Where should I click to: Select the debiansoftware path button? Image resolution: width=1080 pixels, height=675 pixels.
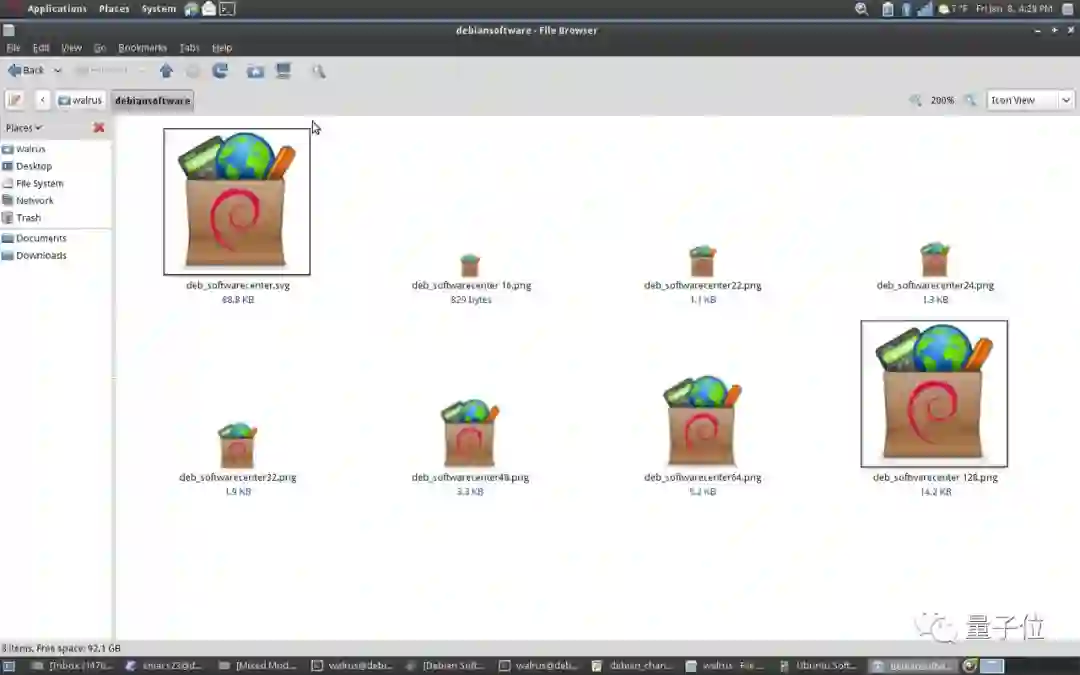[152, 101]
